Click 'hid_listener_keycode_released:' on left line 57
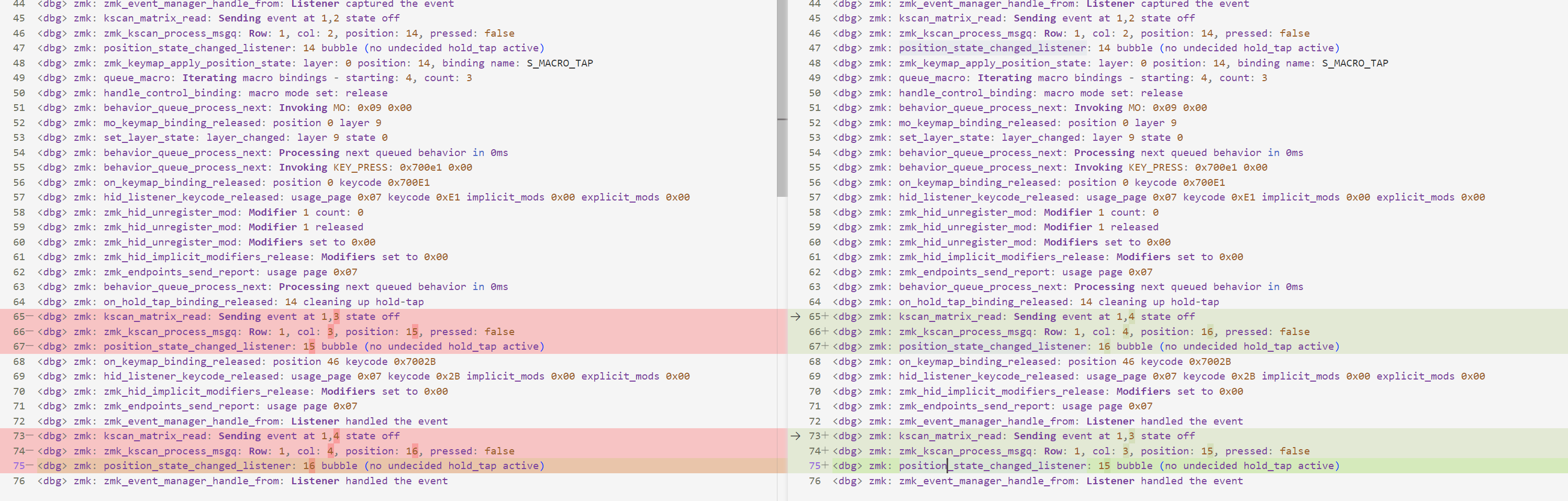Viewport: 1568px width, 501px height. click(194, 197)
